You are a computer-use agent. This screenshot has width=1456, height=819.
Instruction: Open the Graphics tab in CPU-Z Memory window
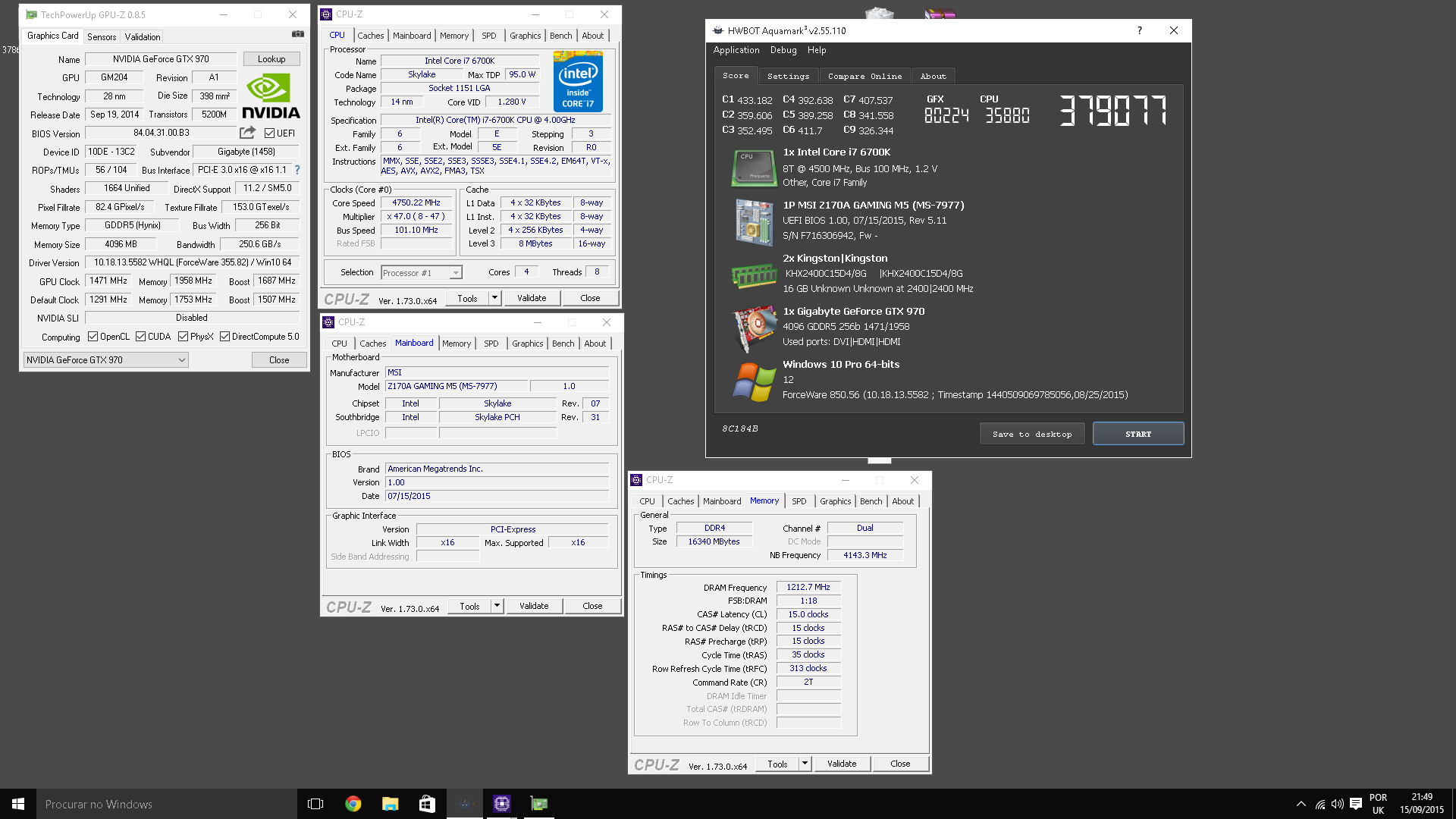[x=836, y=501]
